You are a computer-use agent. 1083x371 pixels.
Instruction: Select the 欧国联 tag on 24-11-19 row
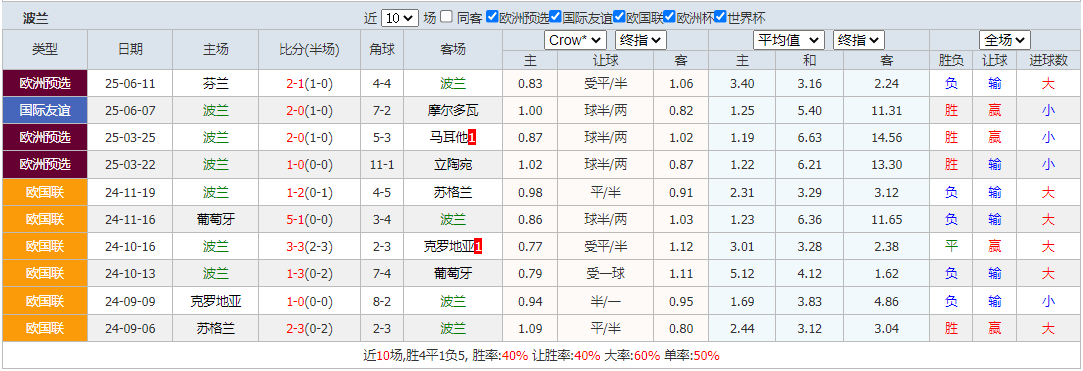pos(45,192)
